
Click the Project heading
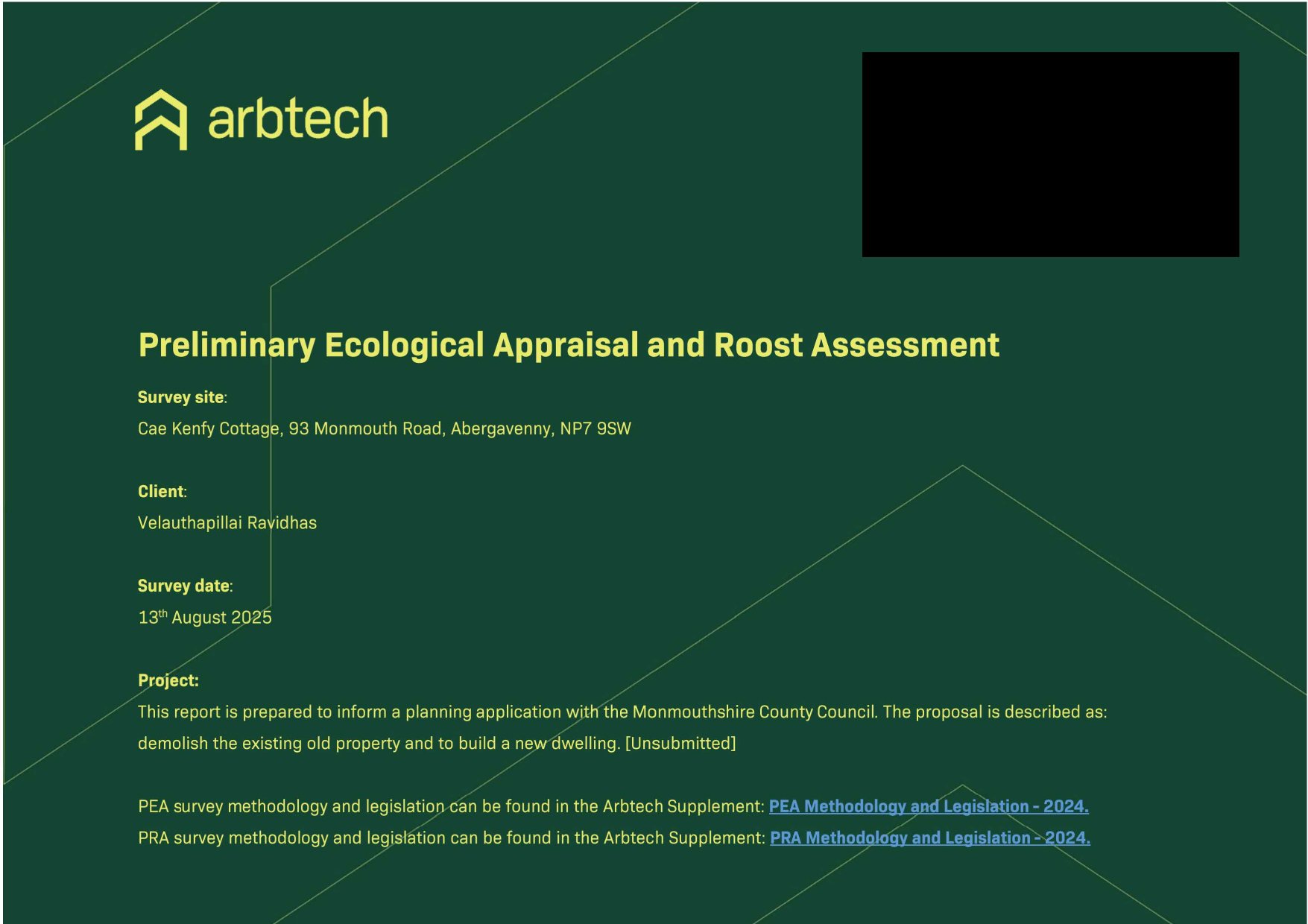click(x=168, y=680)
